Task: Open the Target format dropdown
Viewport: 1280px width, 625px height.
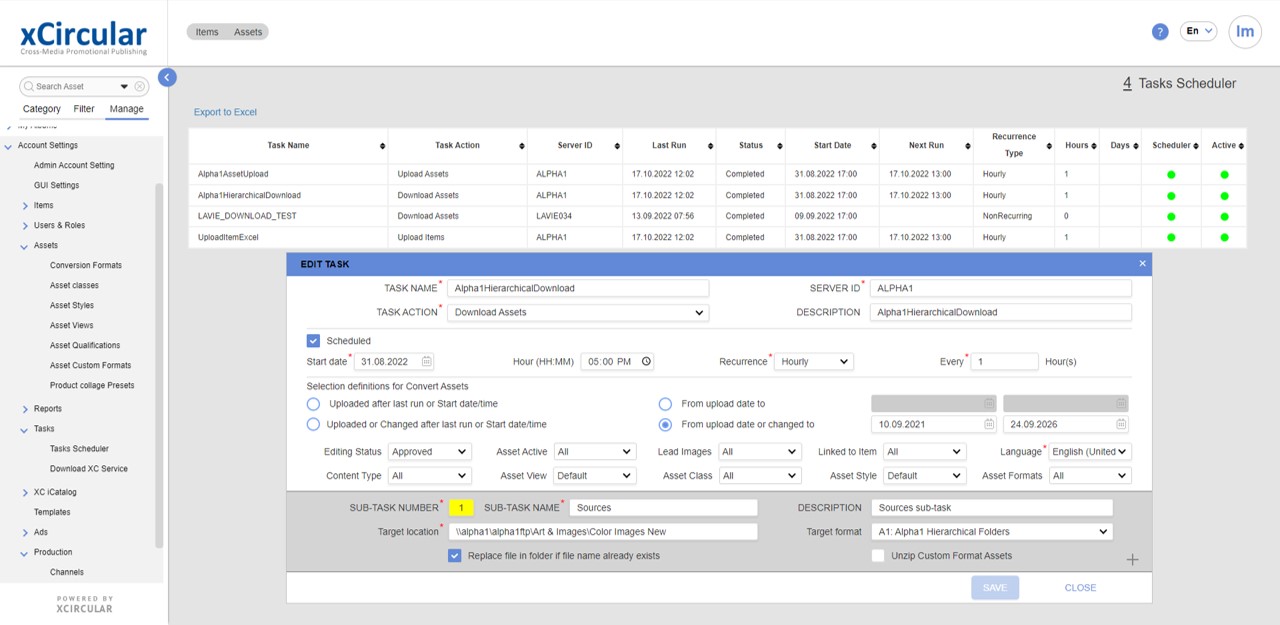Action: tap(991, 531)
